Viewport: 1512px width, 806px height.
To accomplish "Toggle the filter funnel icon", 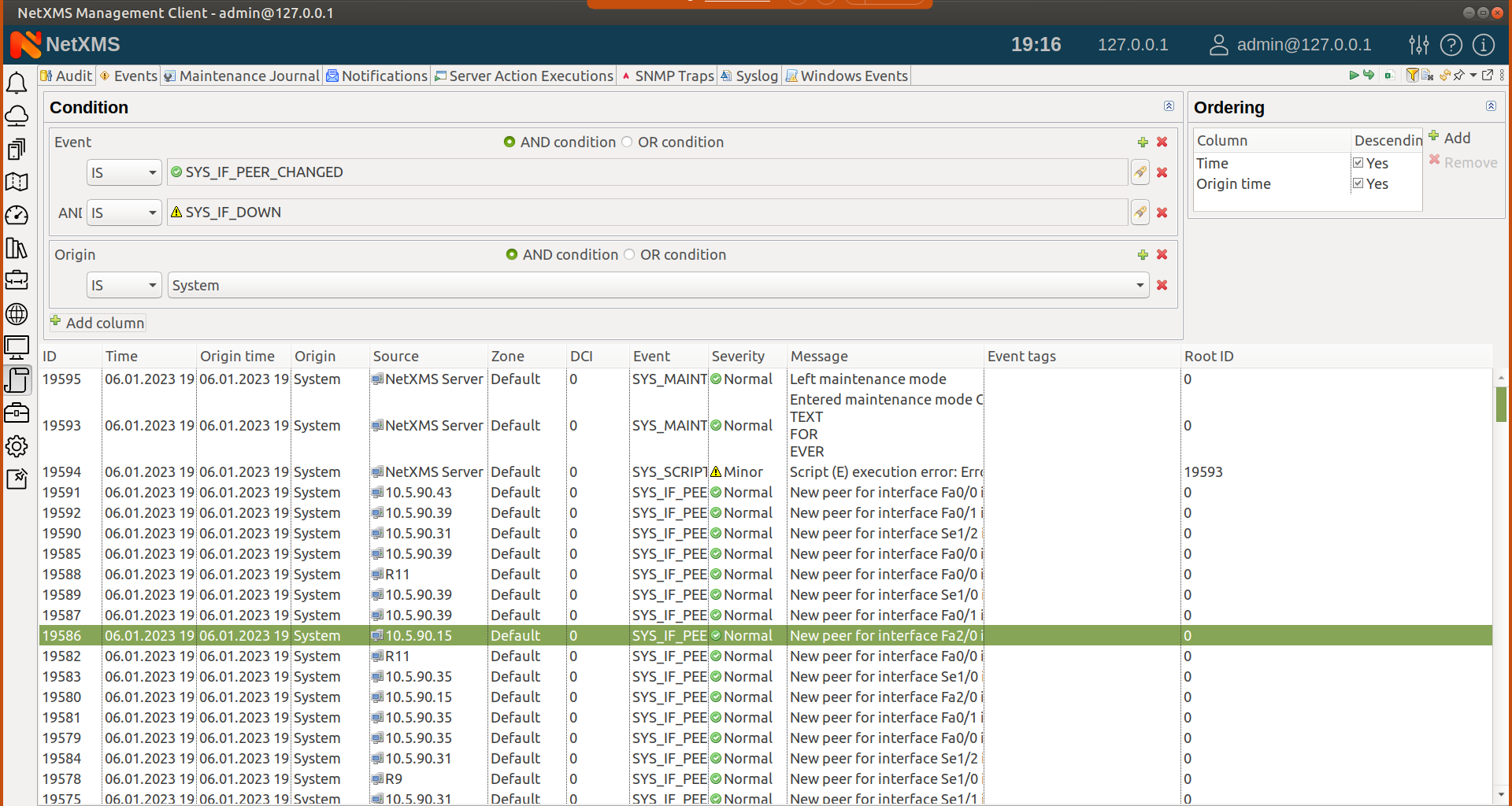I will pyautogui.click(x=1412, y=76).
